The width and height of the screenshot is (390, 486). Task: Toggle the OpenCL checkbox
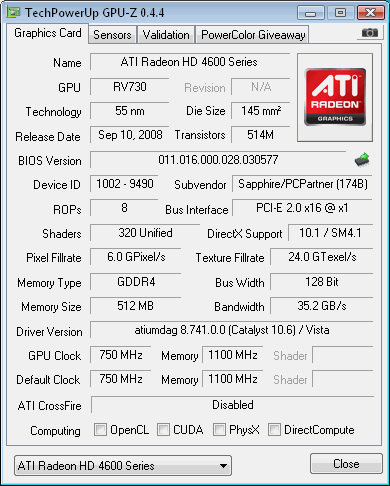[100, 429]
